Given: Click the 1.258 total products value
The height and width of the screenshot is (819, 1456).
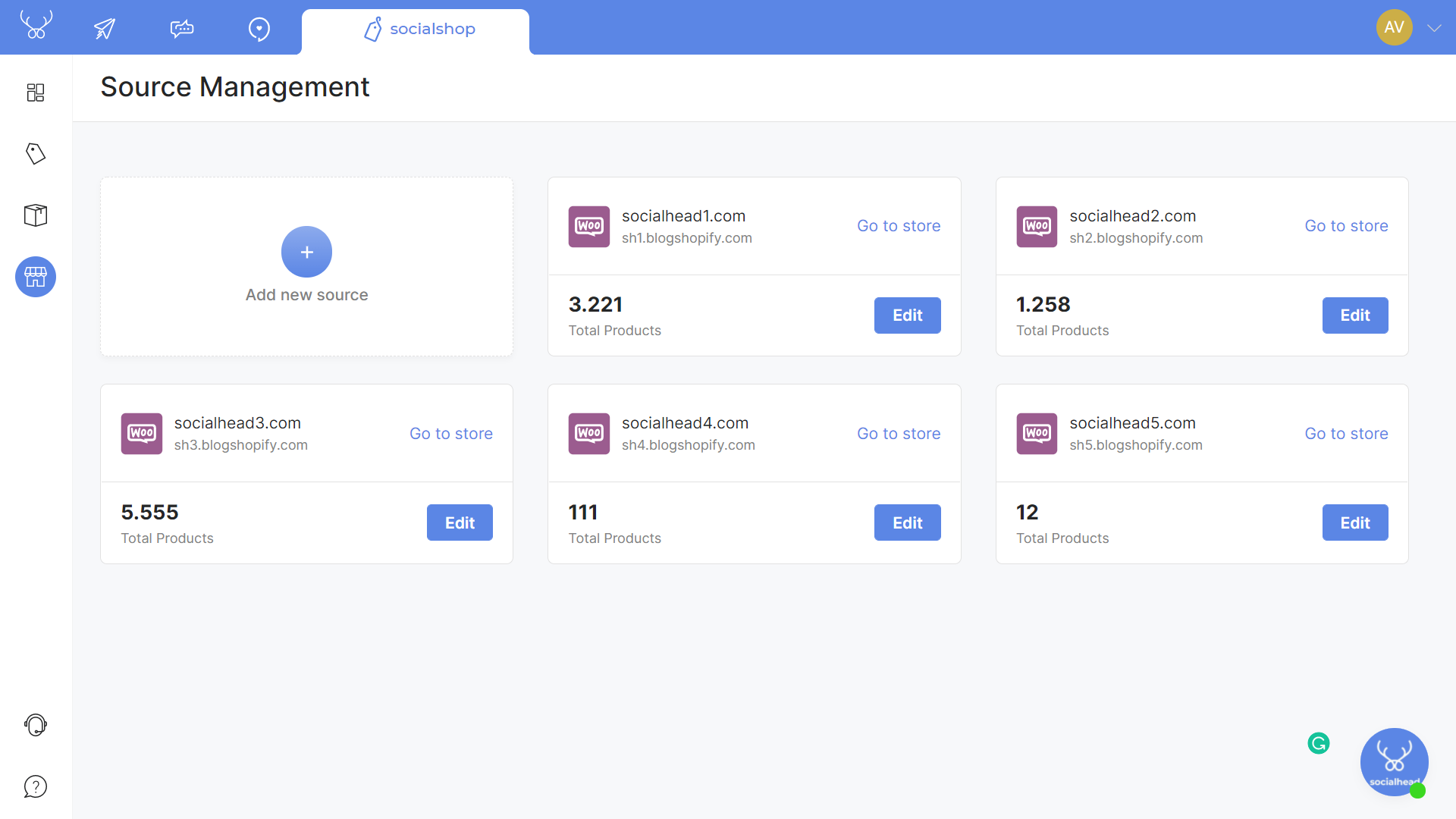Looking at the screenshot, I should coord(1043,305).
